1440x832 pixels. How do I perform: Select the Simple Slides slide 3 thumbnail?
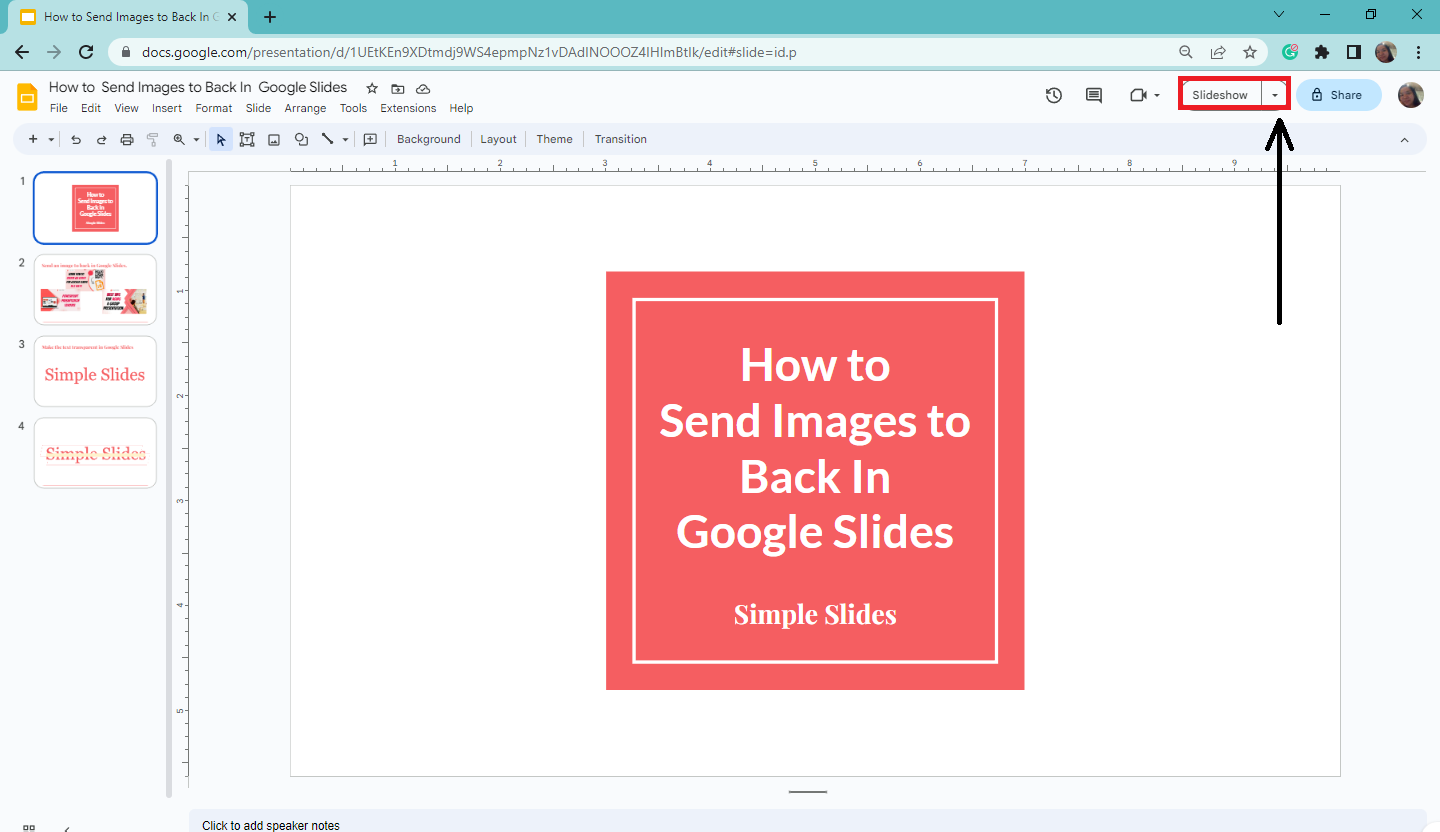pos(95,371)
